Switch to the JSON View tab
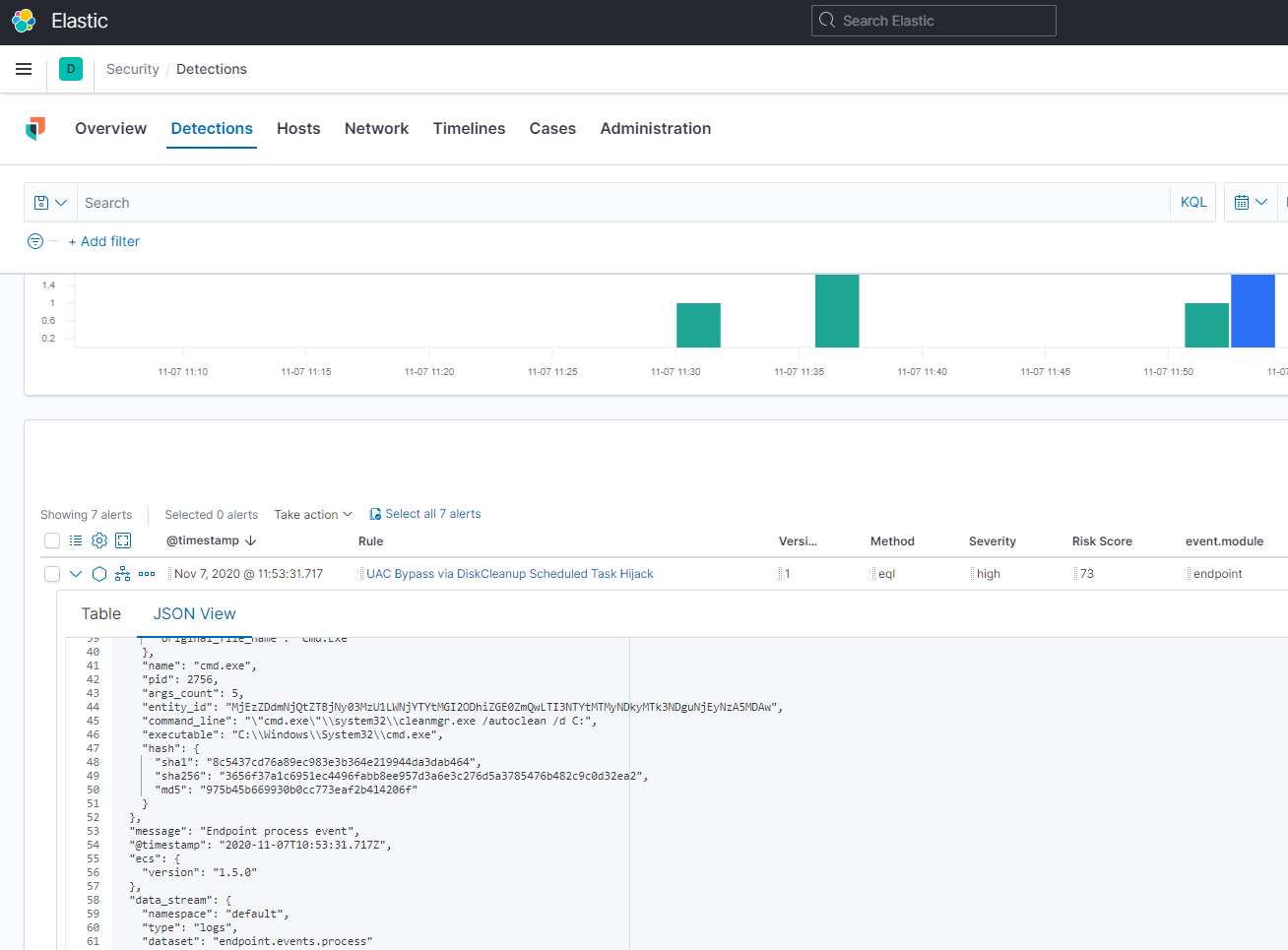 pos(194,613)
